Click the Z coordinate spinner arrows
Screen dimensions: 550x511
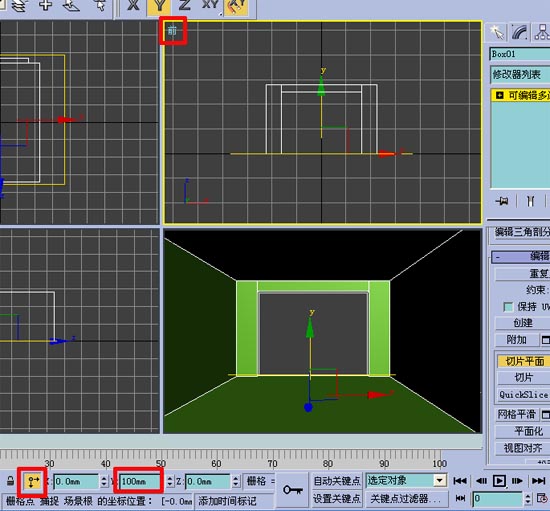click(x=235, y=482)
